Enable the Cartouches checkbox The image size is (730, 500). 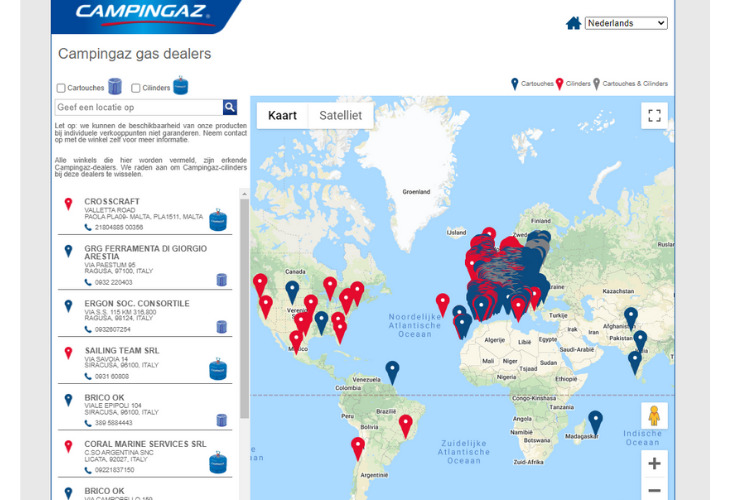pyautogui.click(x=61, y=88)
